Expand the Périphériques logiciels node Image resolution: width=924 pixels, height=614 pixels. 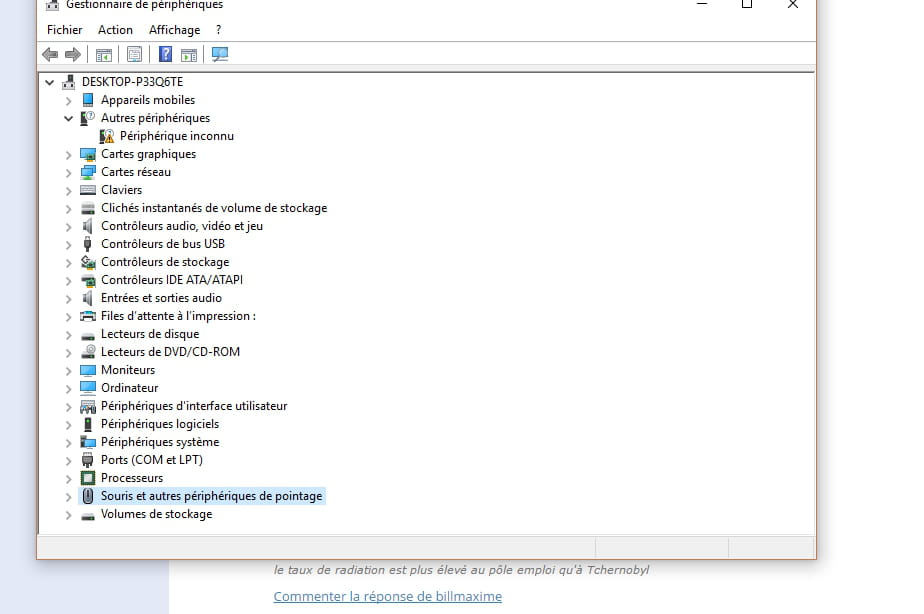[x=68, y=425]
